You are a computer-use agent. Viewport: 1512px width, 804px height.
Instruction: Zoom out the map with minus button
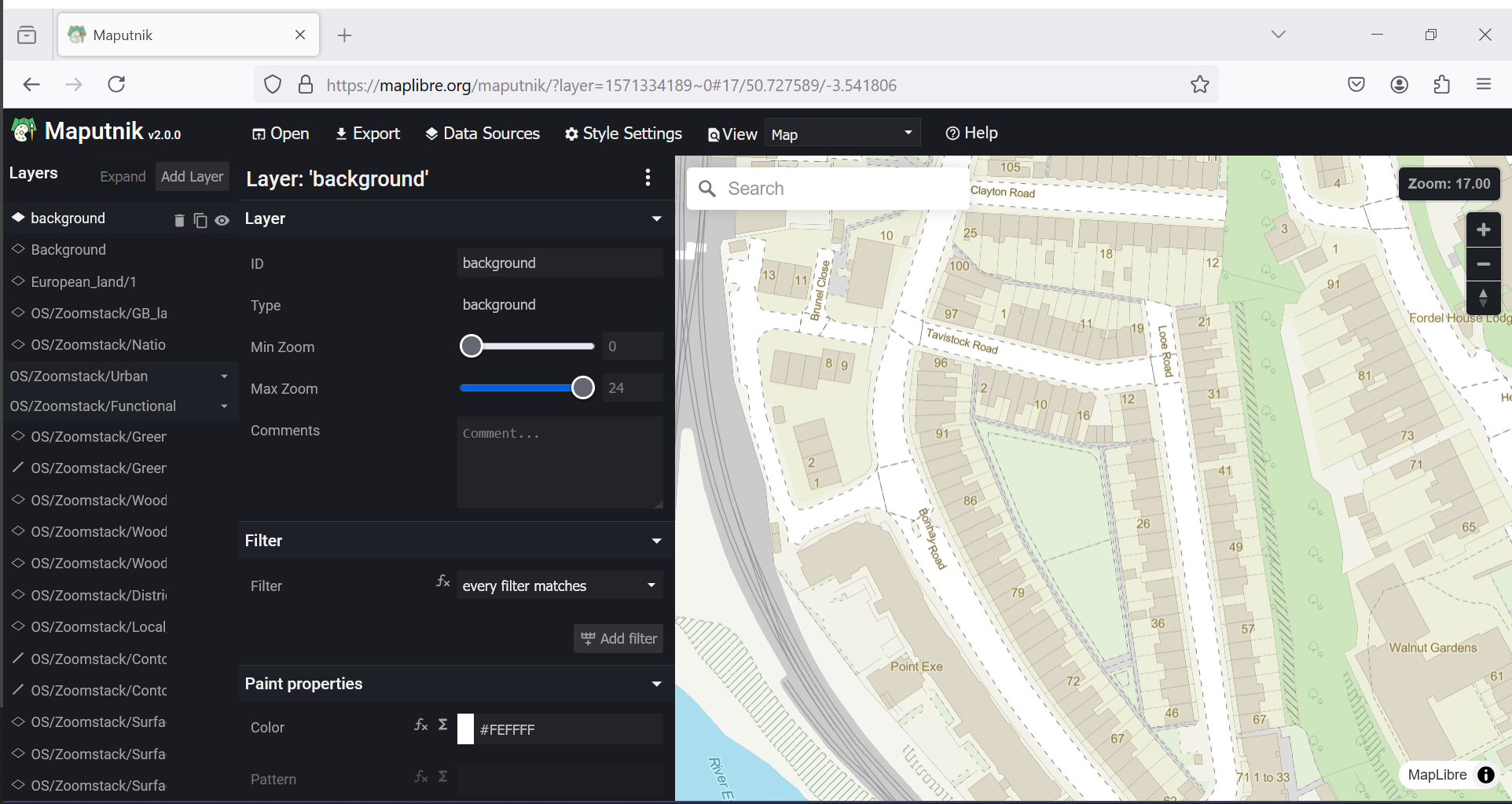pyautogui.click(x=1483, y=264)
